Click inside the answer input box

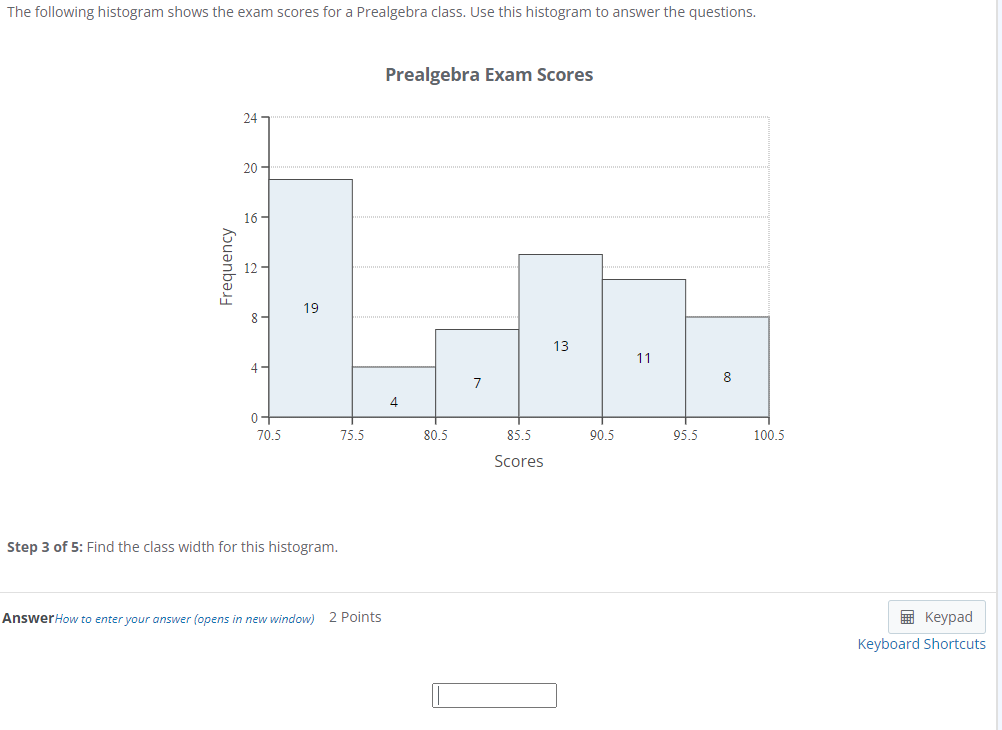tap(494, 695)
